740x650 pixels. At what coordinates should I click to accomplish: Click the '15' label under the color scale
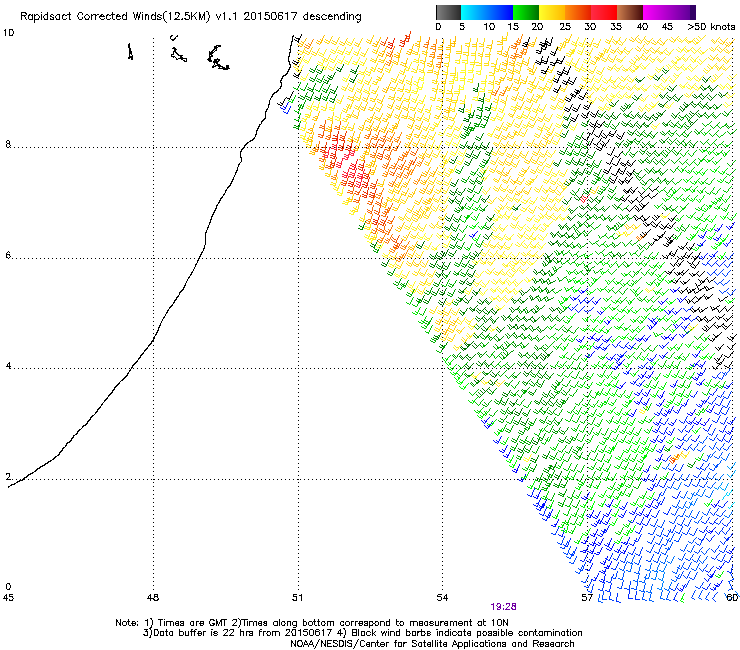pos(513,27)
